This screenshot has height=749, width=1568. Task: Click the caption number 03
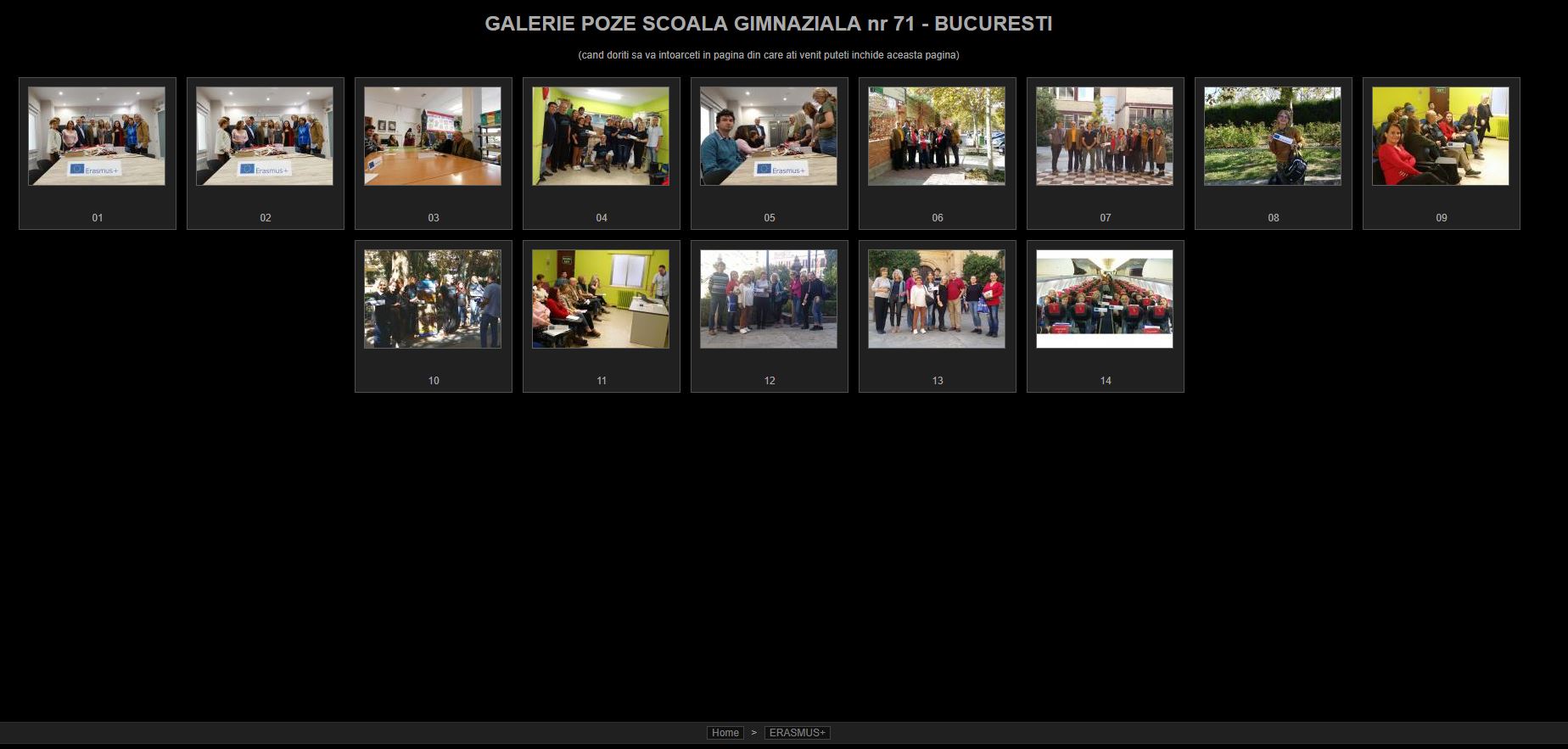tap(434, 218)
